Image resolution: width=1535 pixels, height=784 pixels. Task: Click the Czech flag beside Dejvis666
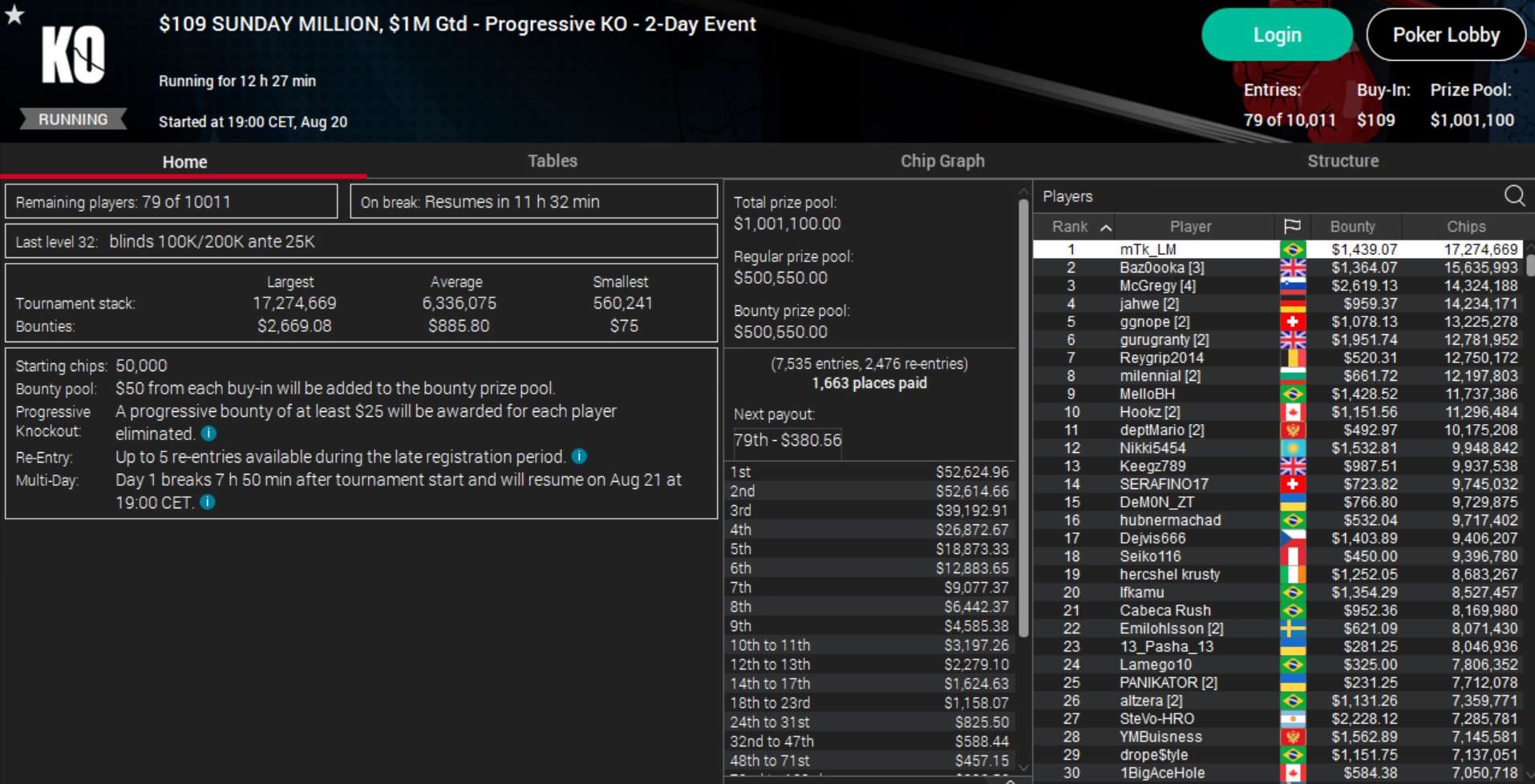(x=1293, y=538)
